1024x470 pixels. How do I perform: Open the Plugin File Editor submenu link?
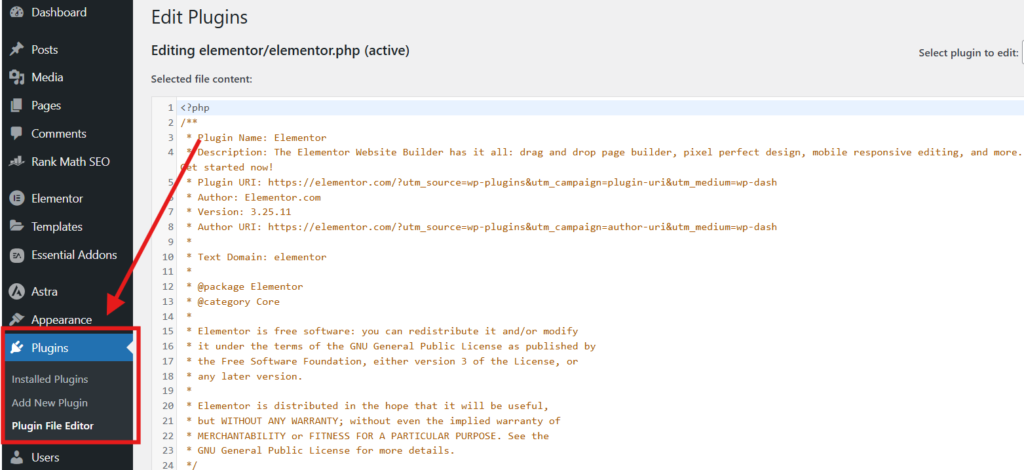click(53, 426)
